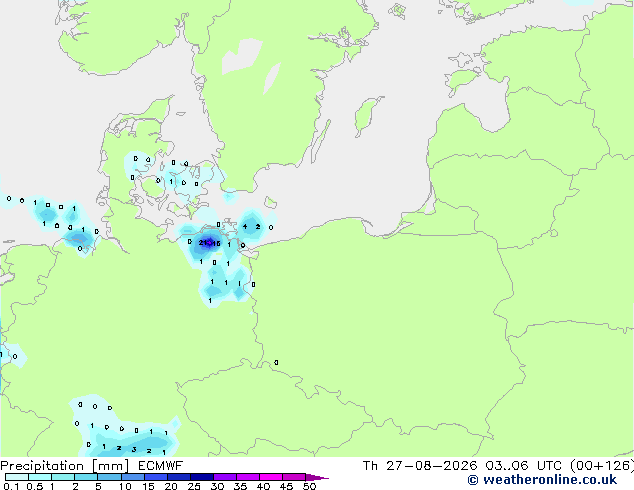This screenshot has width=634, height=490.
Task: Select the 5–10 mm legend color
Action: coord(110,477)
